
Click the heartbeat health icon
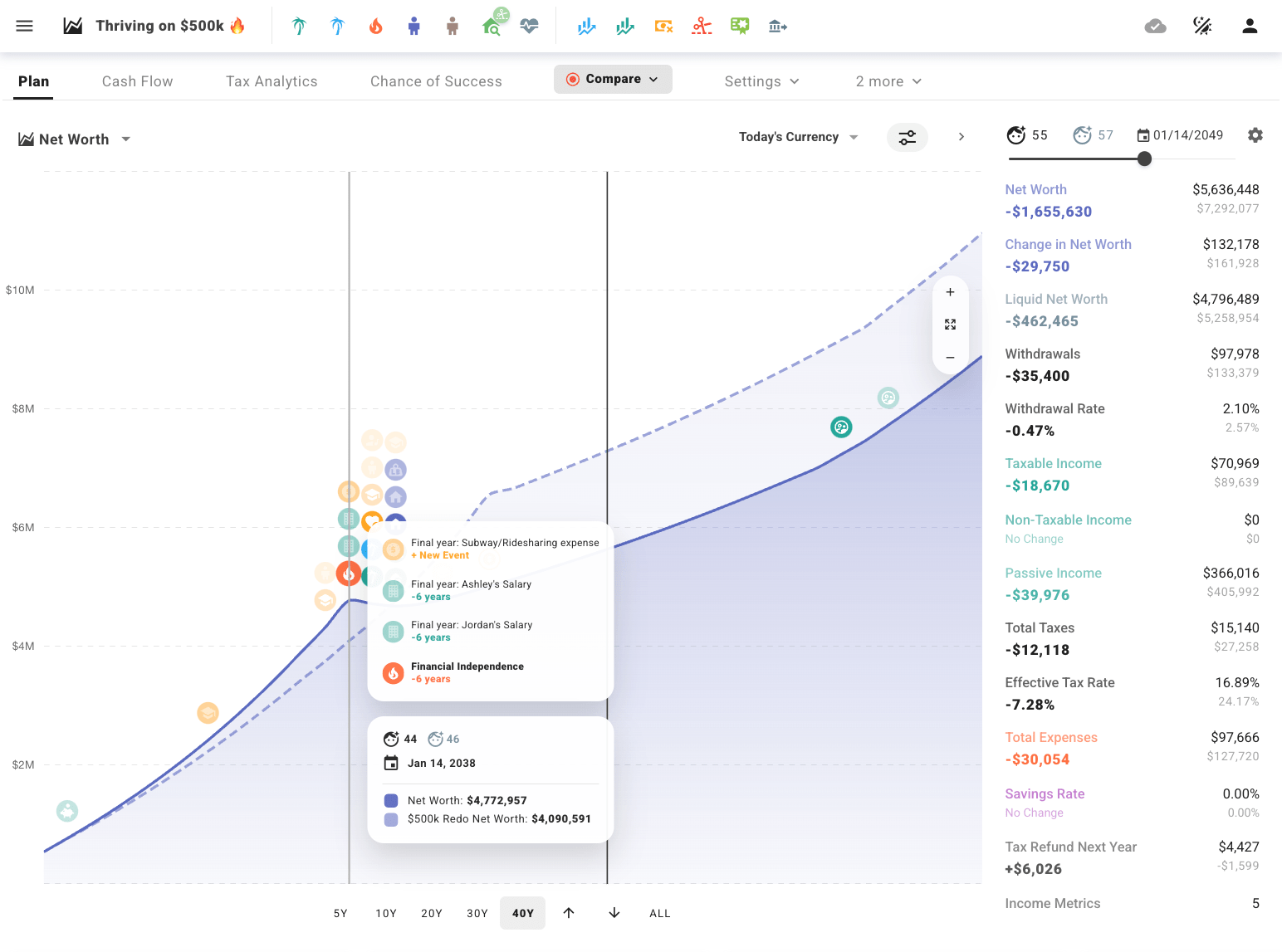[529, 26]
